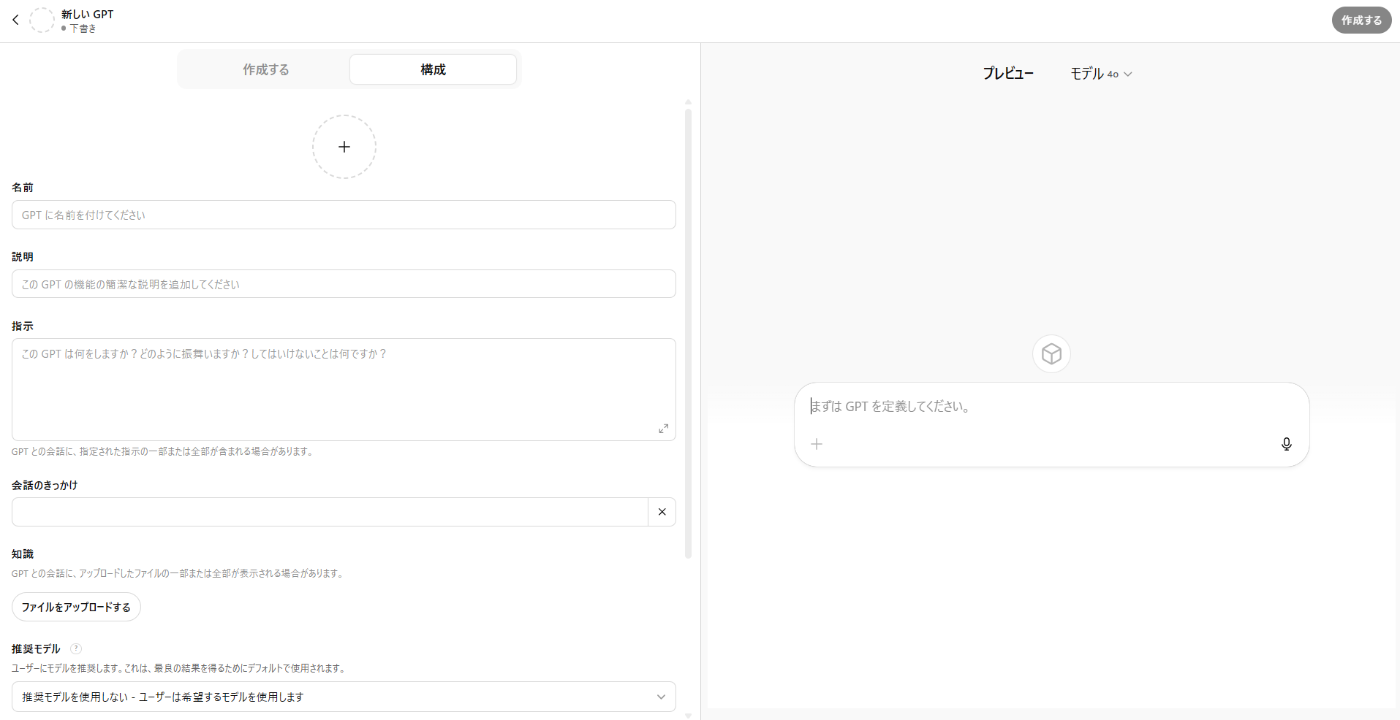This screenshot has height=720, width=1400.
Task: Focus the 名前 name input field
Action: 344,215
